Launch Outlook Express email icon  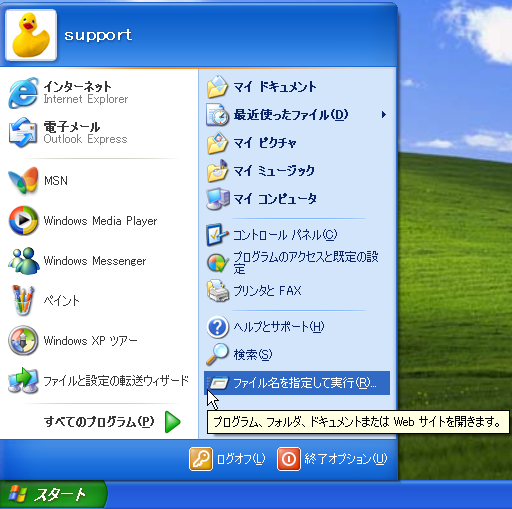tap(23, 132)
